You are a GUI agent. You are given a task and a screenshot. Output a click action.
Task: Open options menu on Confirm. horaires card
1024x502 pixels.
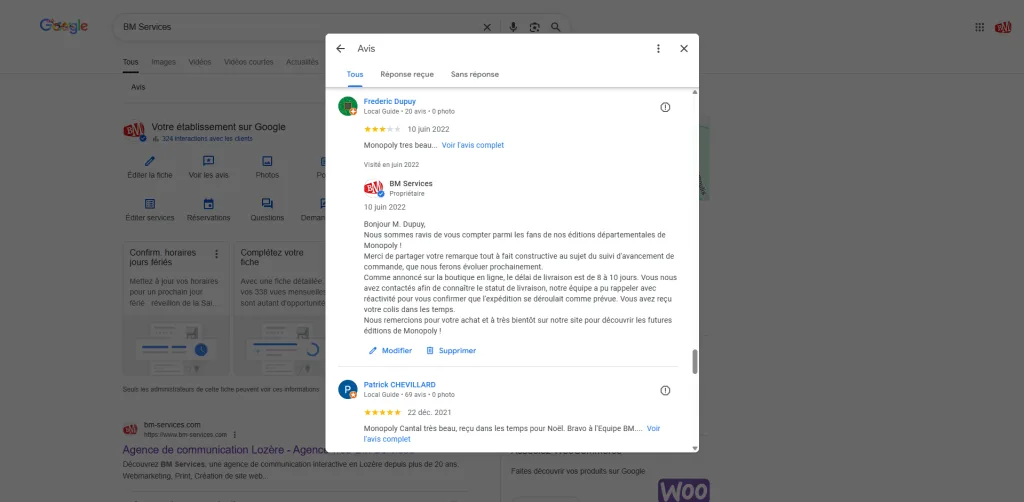217,253
